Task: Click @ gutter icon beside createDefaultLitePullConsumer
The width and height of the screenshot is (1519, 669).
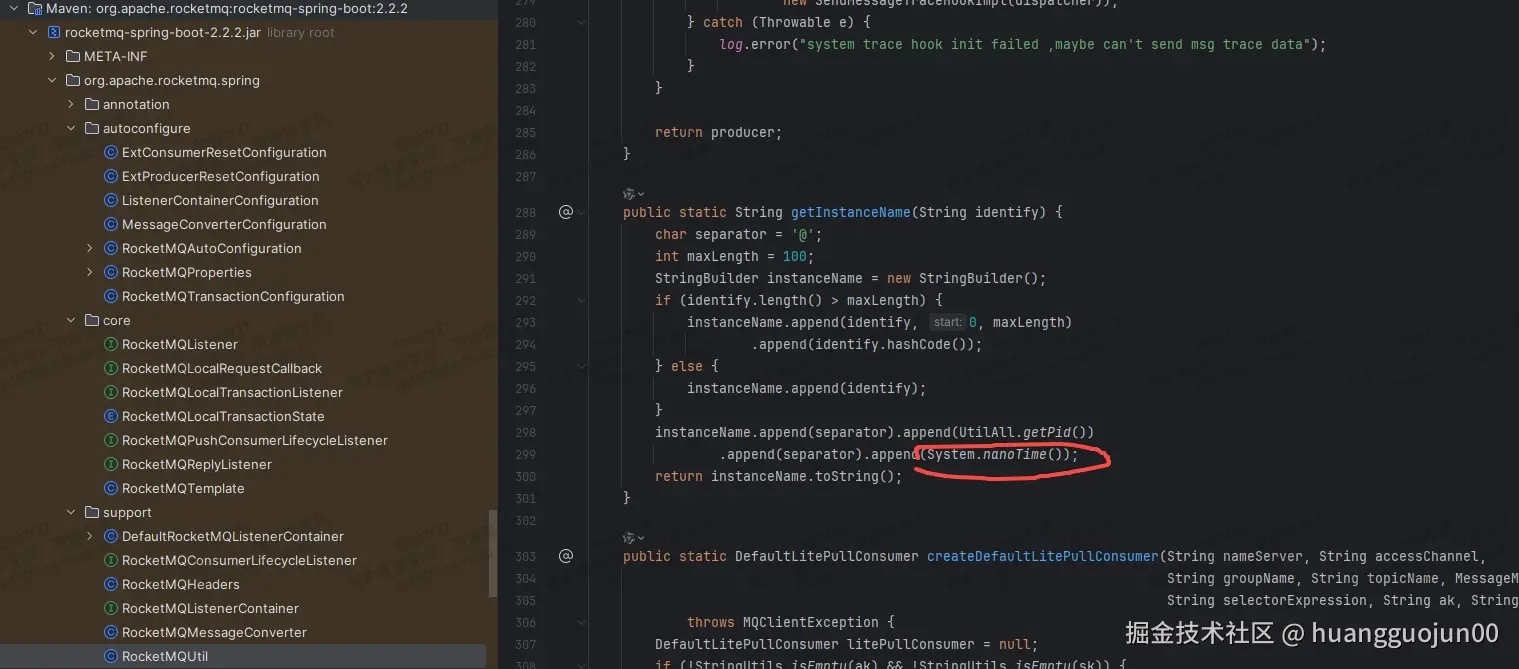Action: point(566,556)
